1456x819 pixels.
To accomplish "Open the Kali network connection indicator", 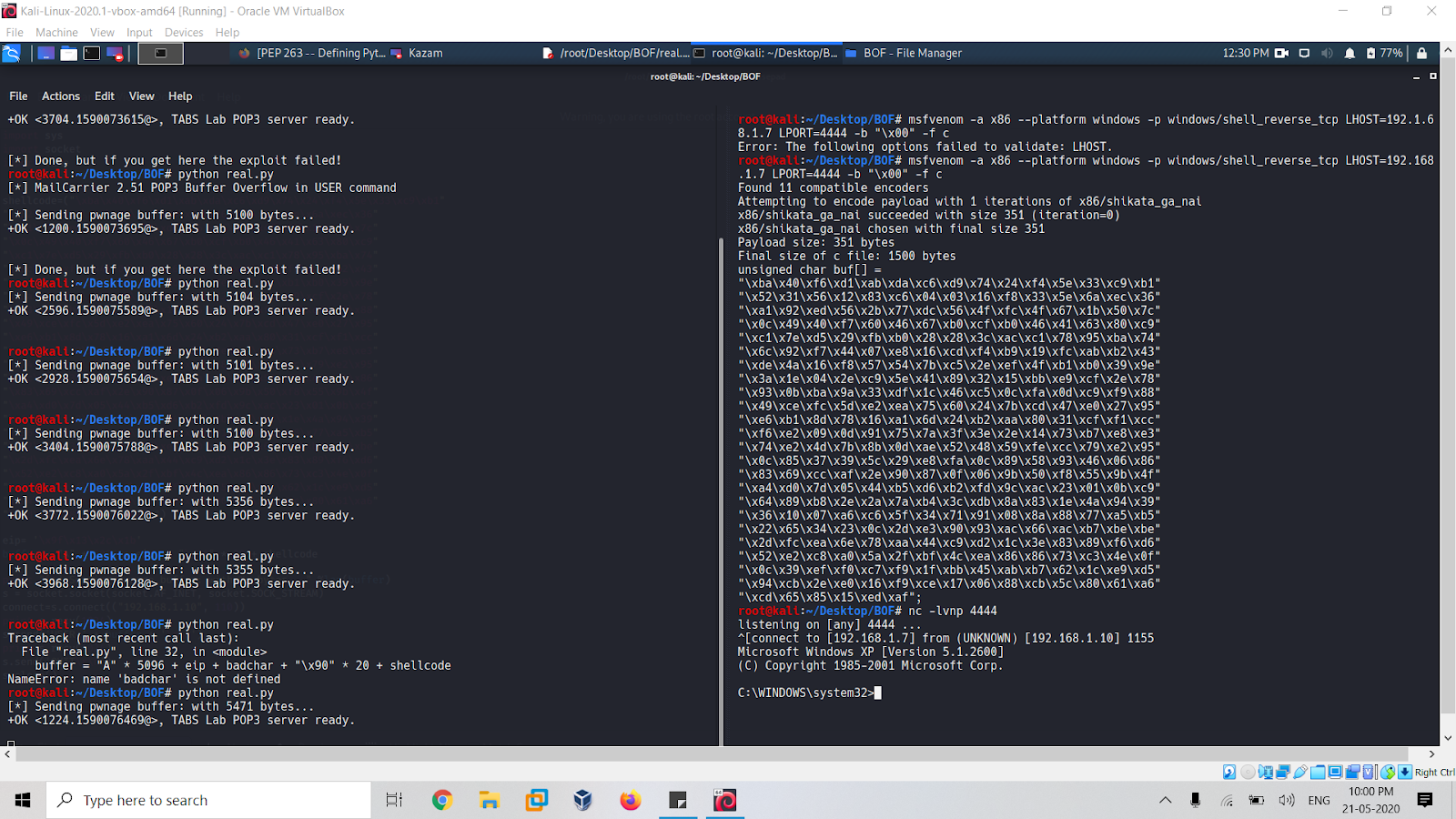I will tap(1304, 54).
